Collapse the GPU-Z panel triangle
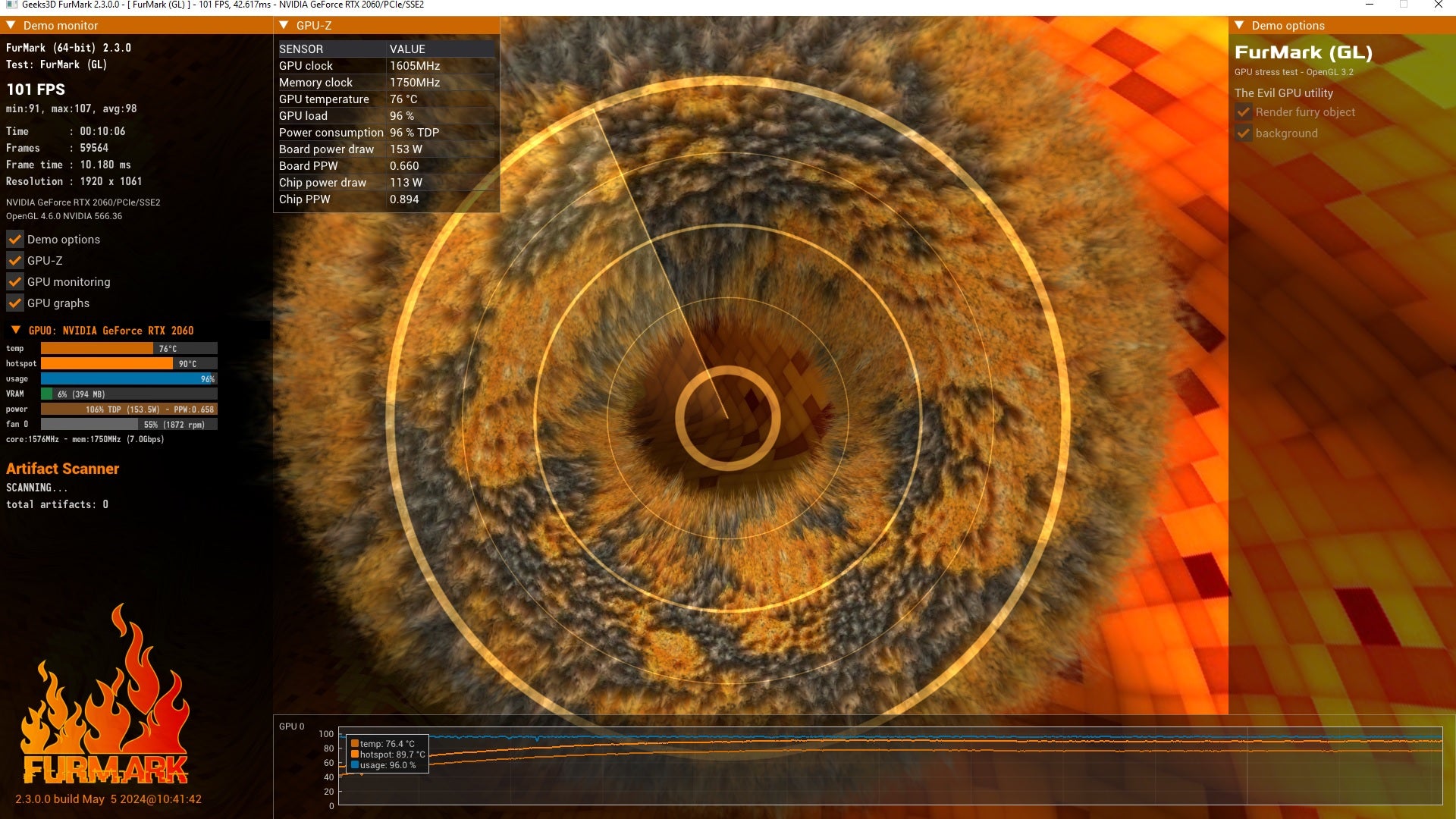The width and height of the screenshot is (1456, 819). pos(284,25)
